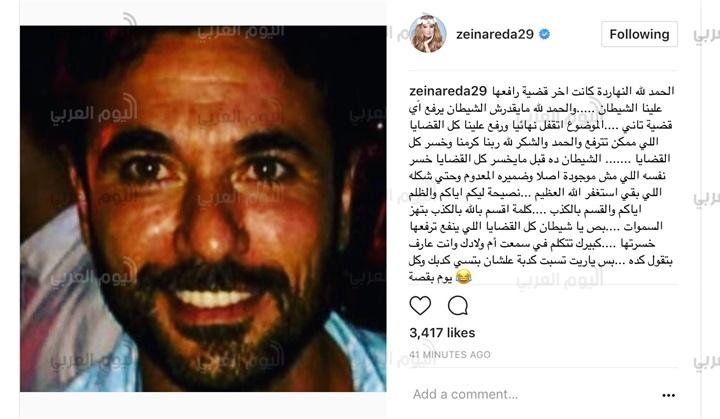Open the three-dot more options menu
This screenshot has height=419, width=720.
click(x=669, y=395)
